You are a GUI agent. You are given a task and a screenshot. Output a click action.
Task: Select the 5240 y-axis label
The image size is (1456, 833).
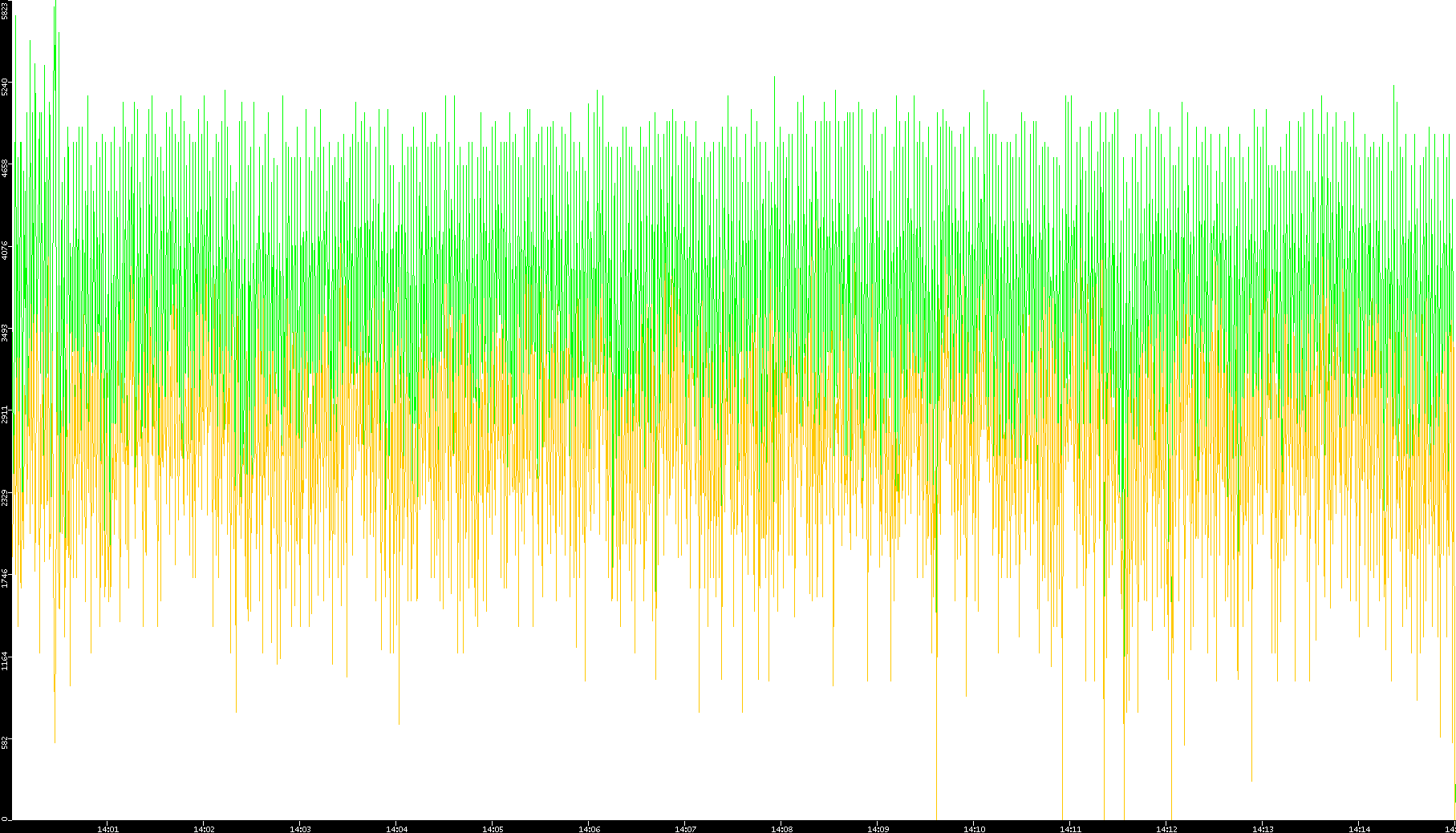6,87
